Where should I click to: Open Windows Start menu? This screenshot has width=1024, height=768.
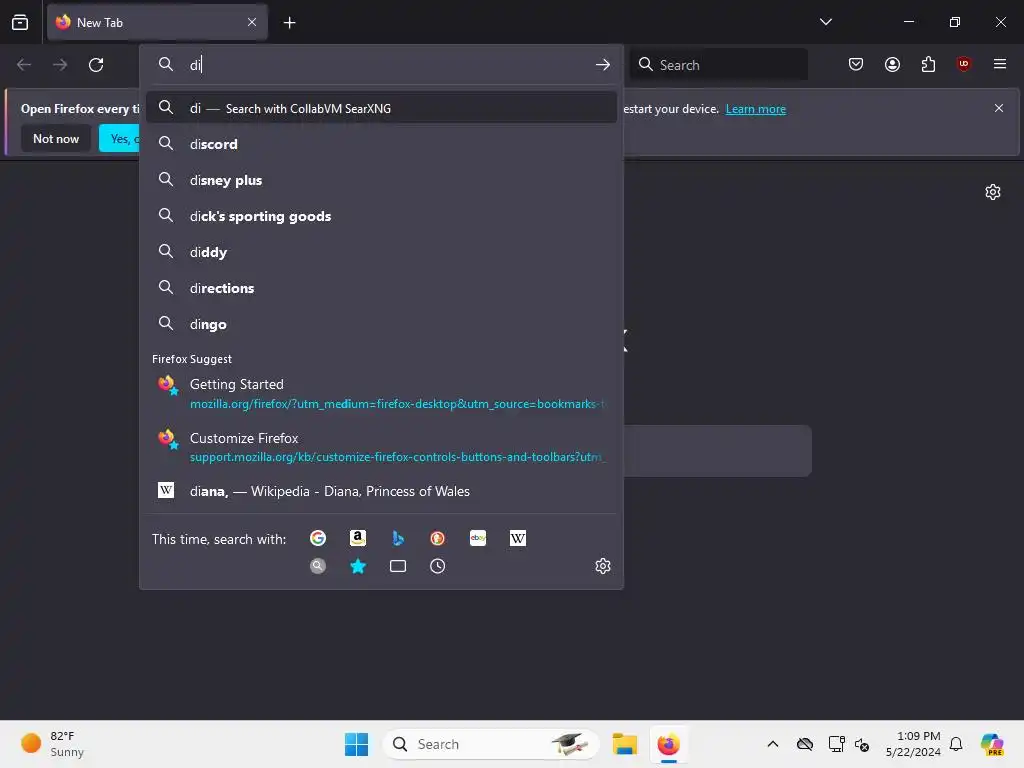click(x=357, y=744)
